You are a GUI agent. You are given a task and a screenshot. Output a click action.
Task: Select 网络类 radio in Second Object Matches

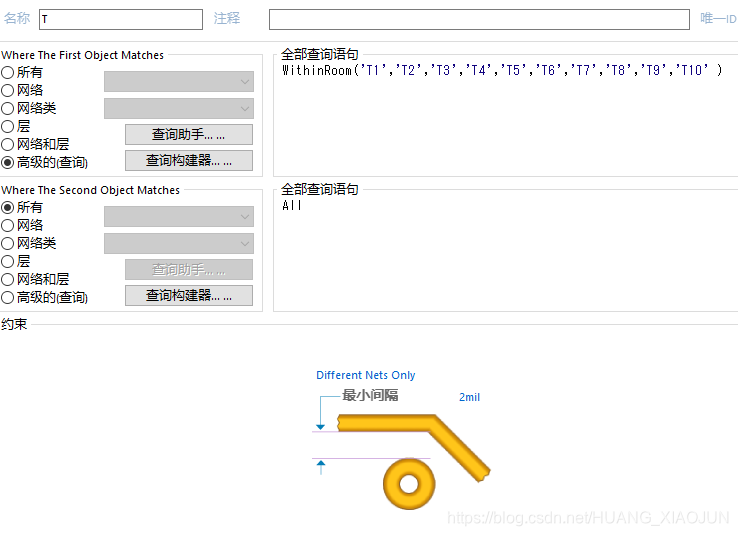(8, 243)
